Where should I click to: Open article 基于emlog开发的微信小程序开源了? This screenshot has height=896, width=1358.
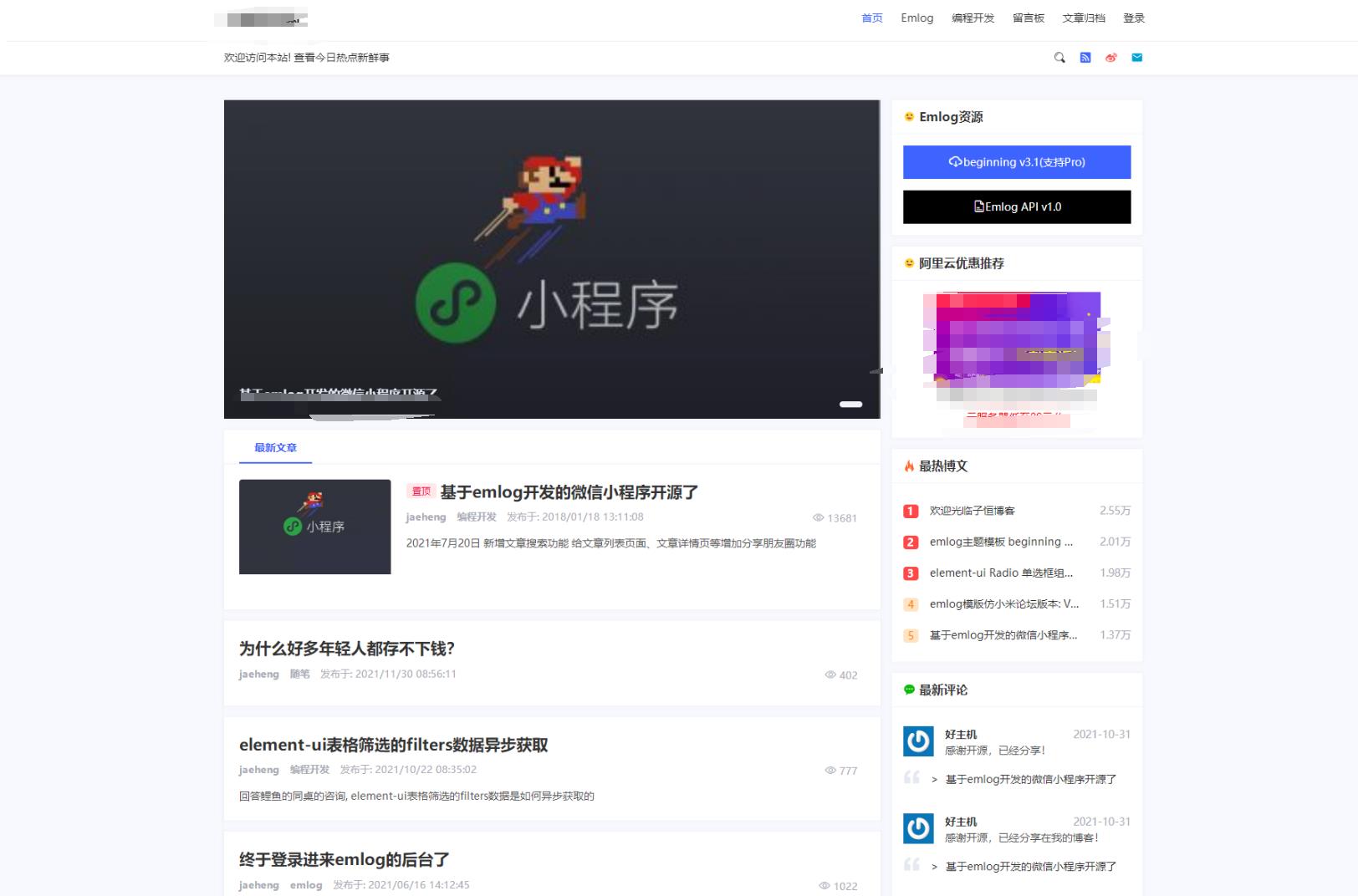(567, 492)
